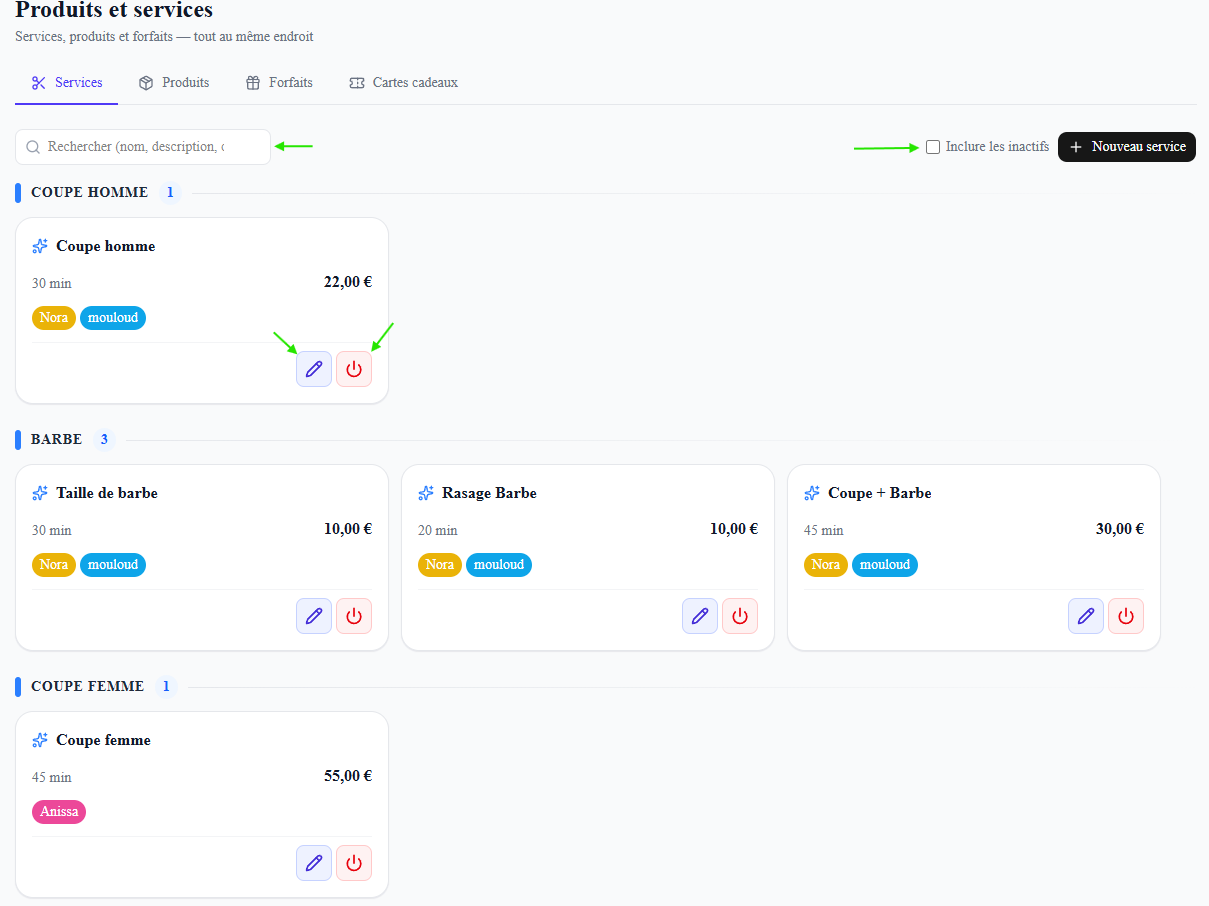Click pencil icon on Rasage Barbe card
Image resolution: width=1209 pixels, height=906 pixels.
click(700, 616)
